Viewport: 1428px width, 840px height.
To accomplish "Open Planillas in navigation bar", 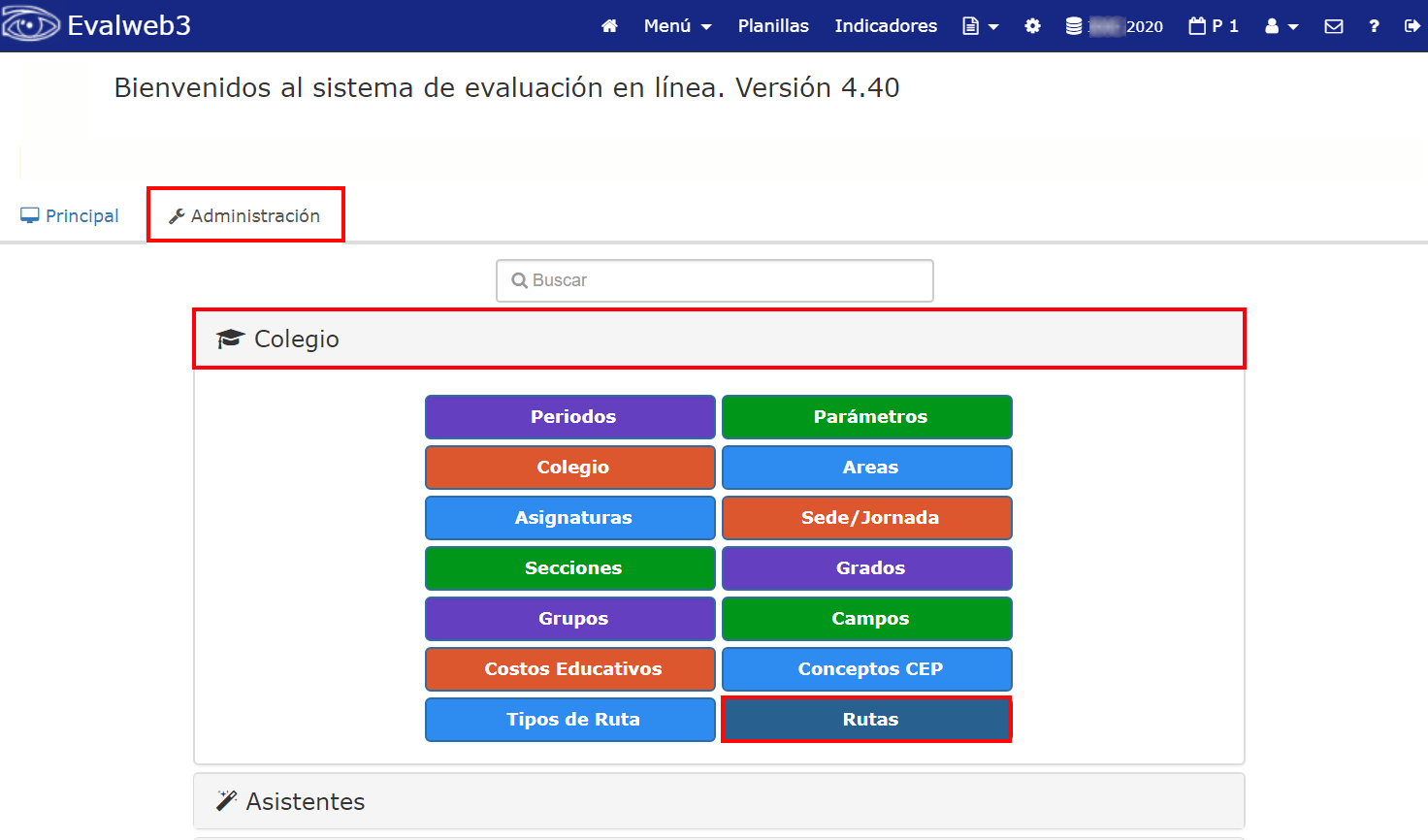I will pyautogui.click(x=773, y=26).
